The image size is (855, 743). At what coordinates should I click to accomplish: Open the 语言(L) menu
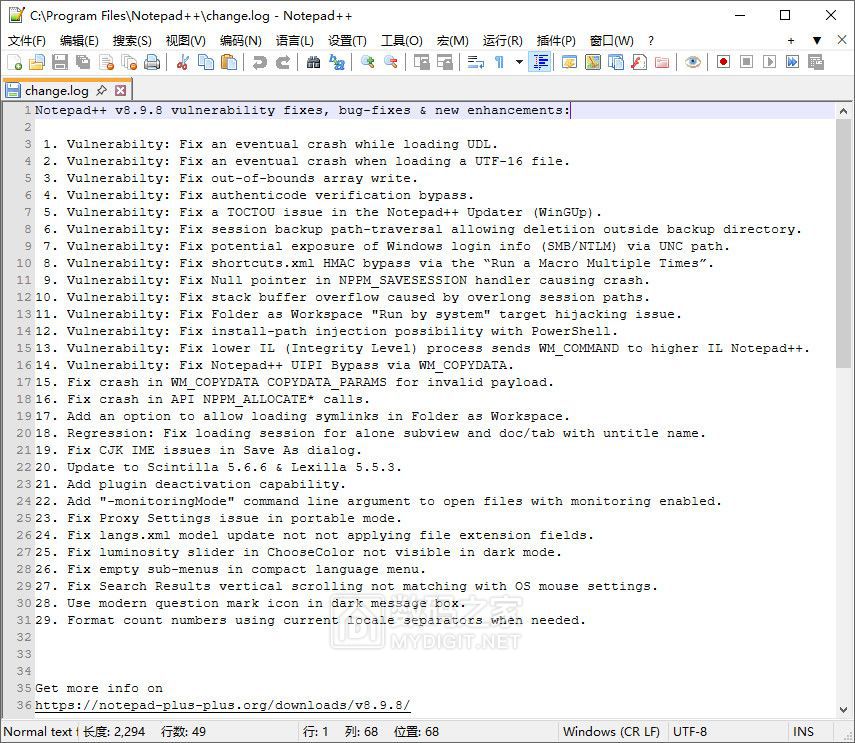pos(294,41)
